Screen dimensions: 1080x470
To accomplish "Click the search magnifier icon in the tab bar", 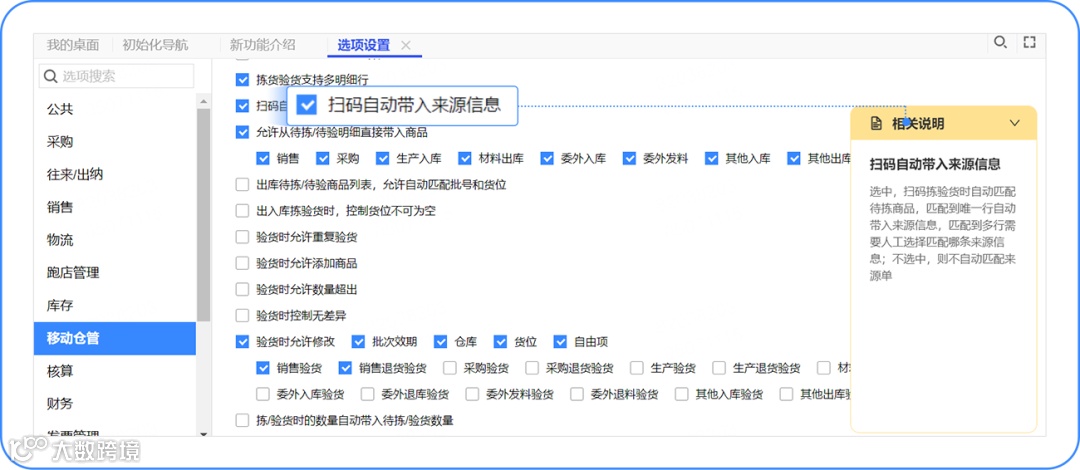I will 999,43.
